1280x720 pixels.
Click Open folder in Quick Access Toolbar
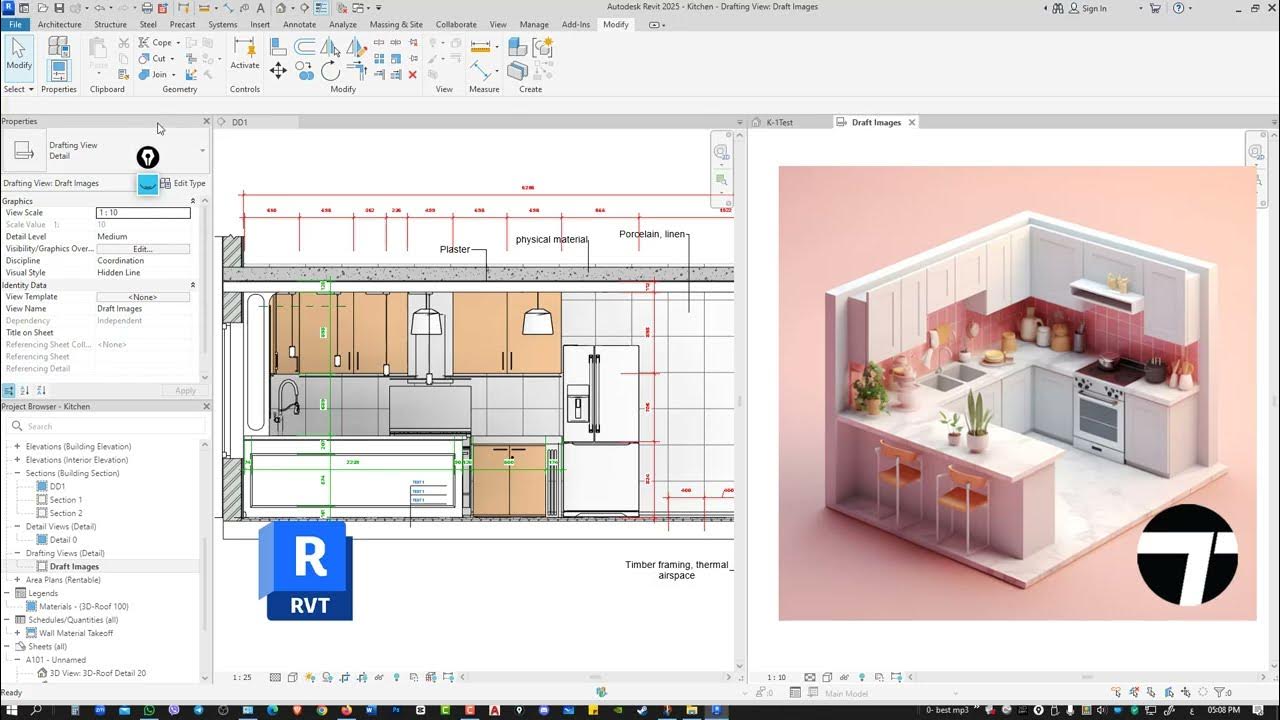[42, 8]
